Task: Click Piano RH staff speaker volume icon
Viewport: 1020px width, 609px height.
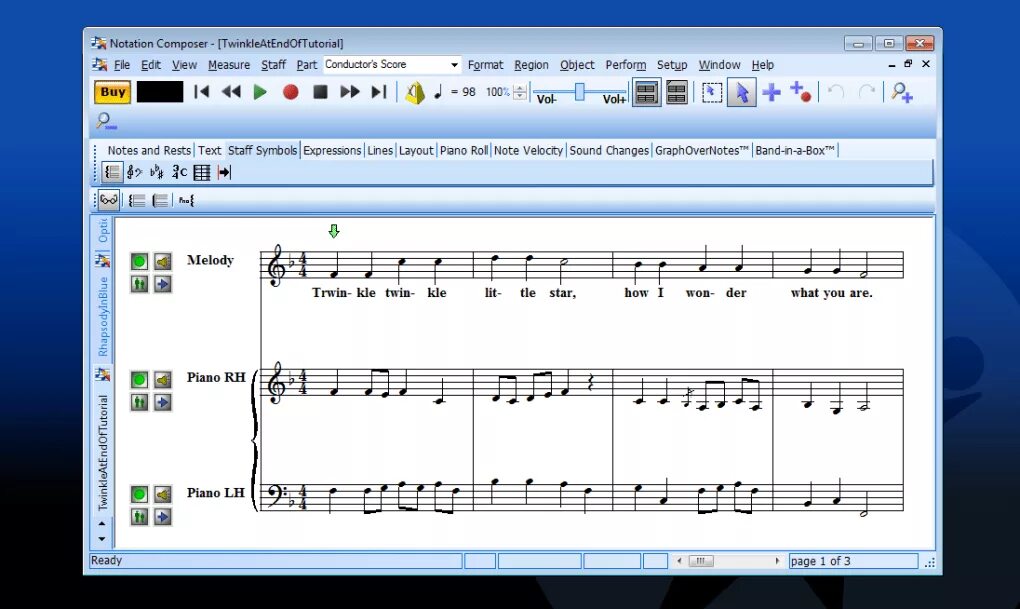Action: coord(163,379)
